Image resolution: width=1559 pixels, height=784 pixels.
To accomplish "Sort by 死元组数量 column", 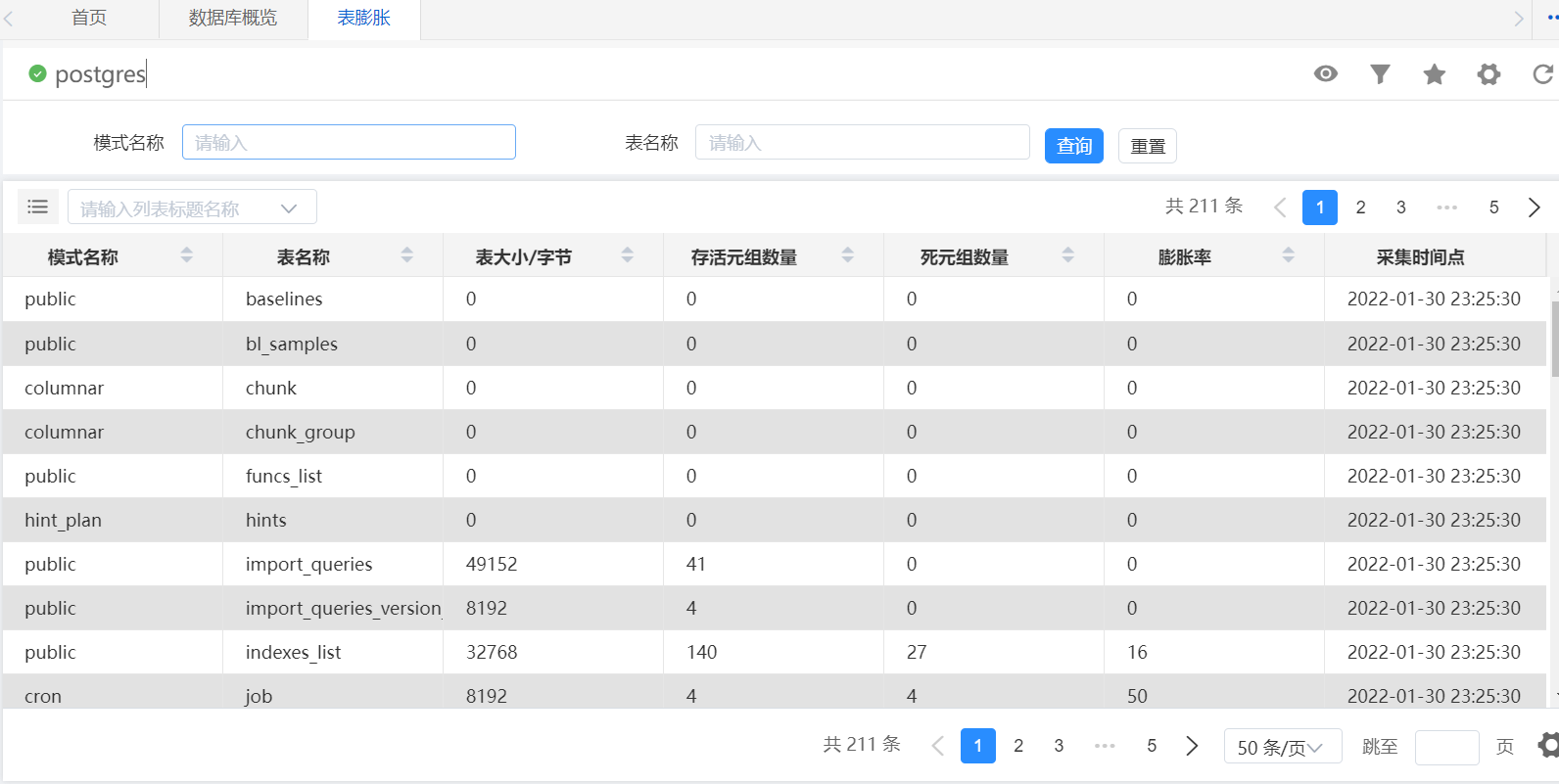I will 1067,255.
